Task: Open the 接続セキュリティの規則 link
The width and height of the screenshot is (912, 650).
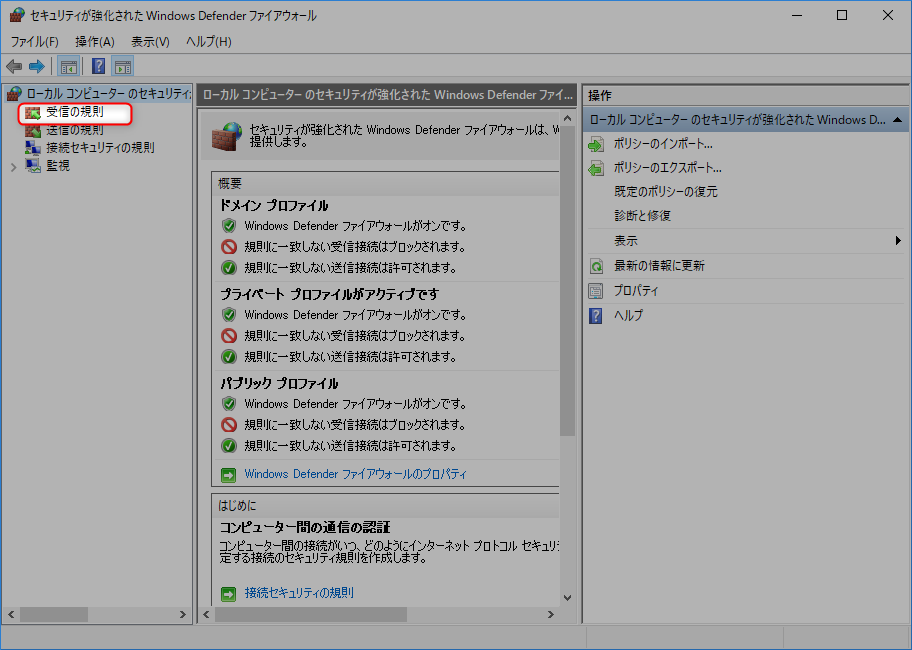Action: coord(299,592)
